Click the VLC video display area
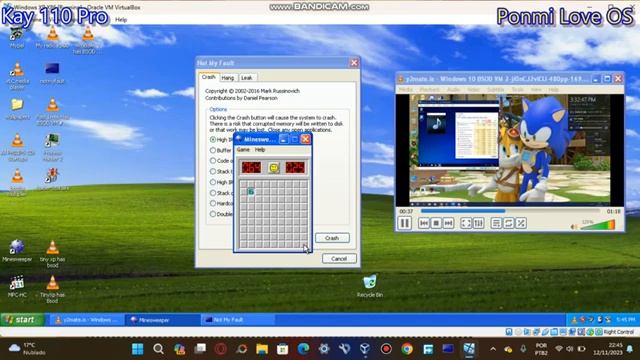This screenshot has height=360, width=640. click(x=509, y=150)
